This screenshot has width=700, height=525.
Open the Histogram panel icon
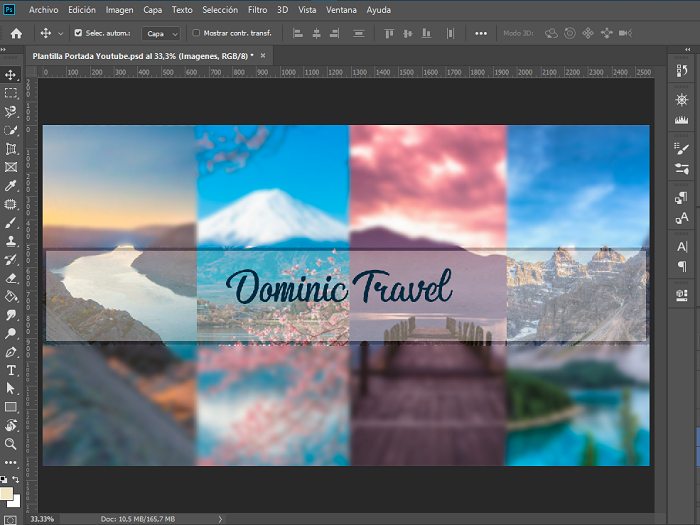[681, 120]
